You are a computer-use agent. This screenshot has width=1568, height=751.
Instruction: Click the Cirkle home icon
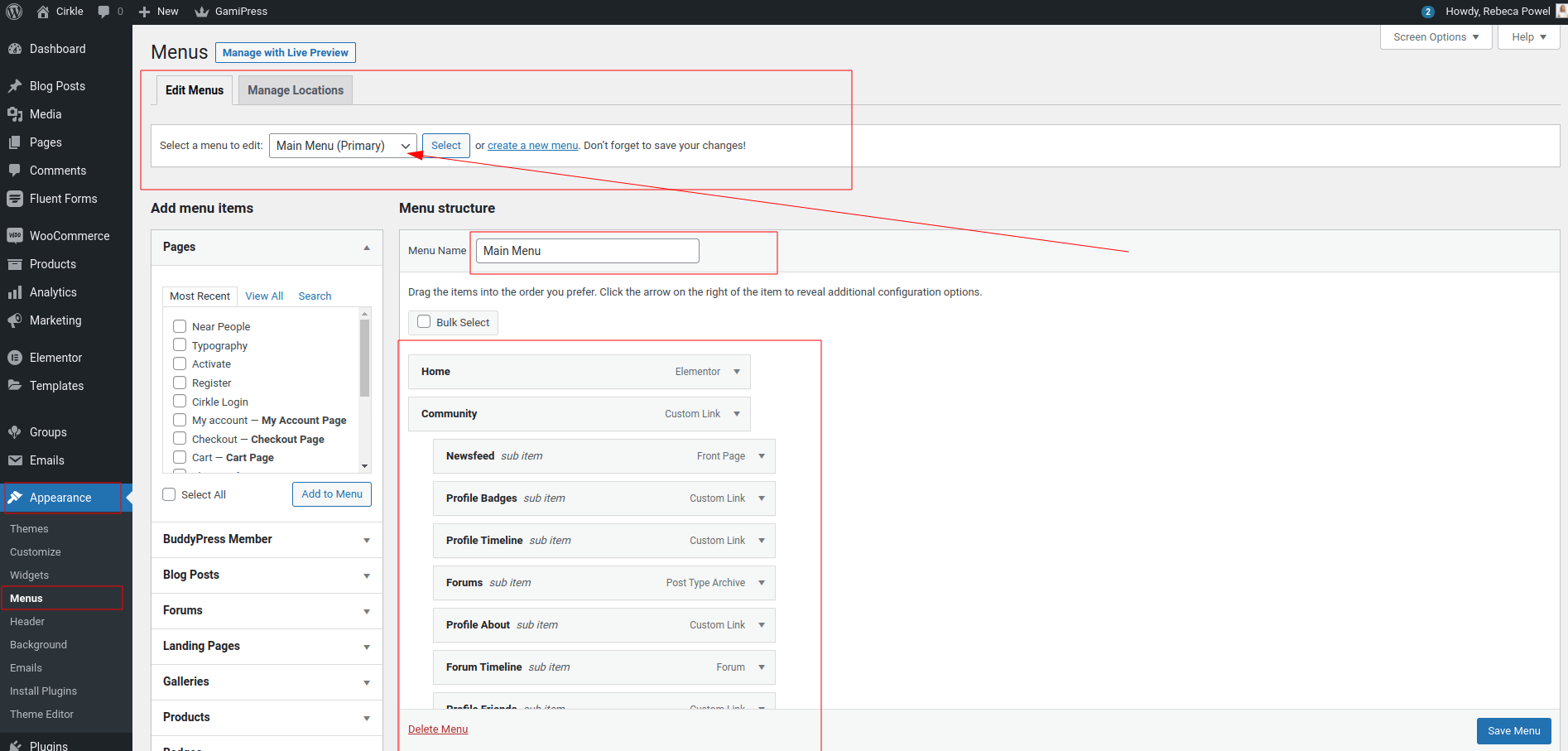tap(43, 12)
